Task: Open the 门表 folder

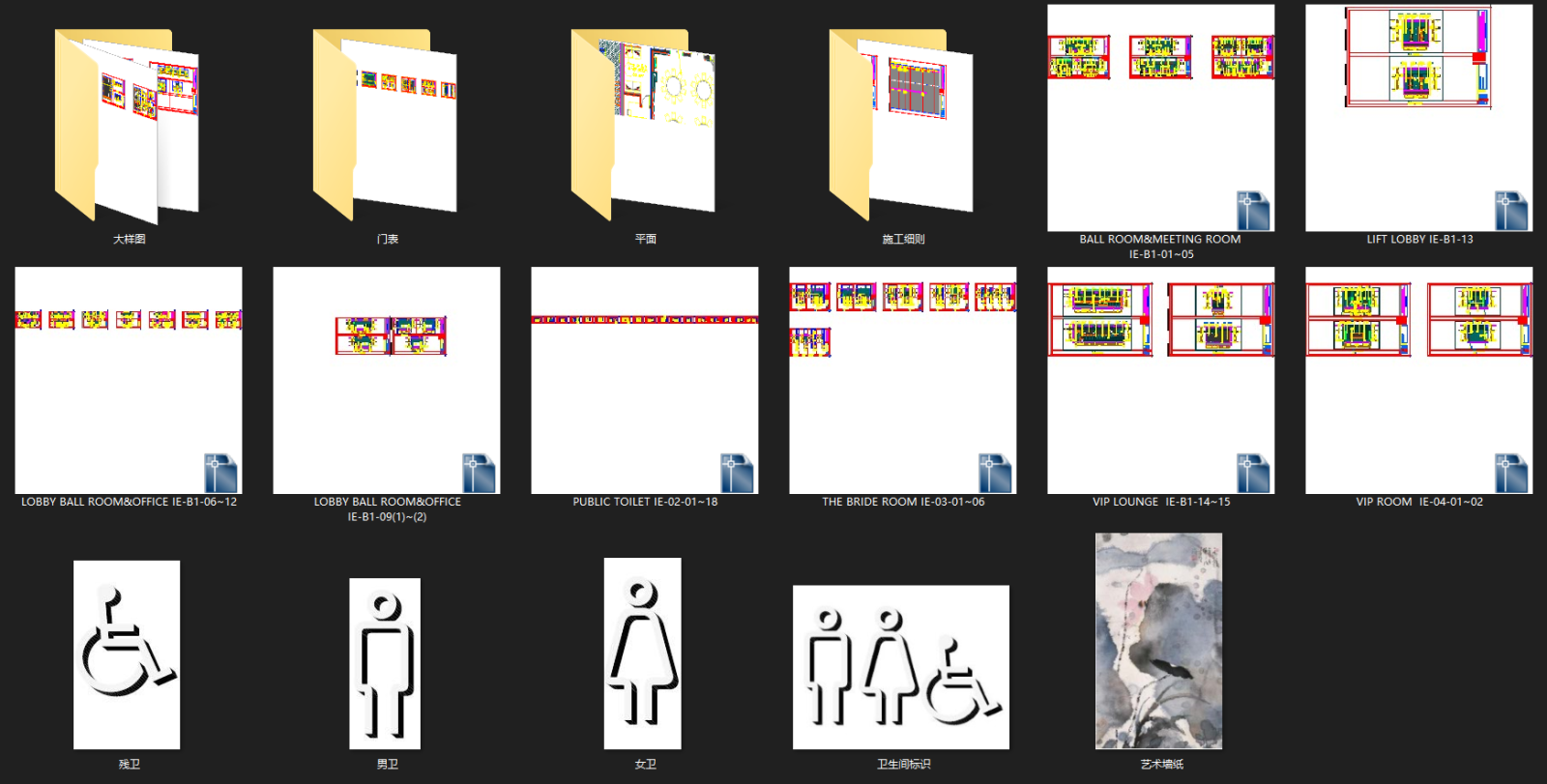Action: pyautogui.click(x=386, y=126)
